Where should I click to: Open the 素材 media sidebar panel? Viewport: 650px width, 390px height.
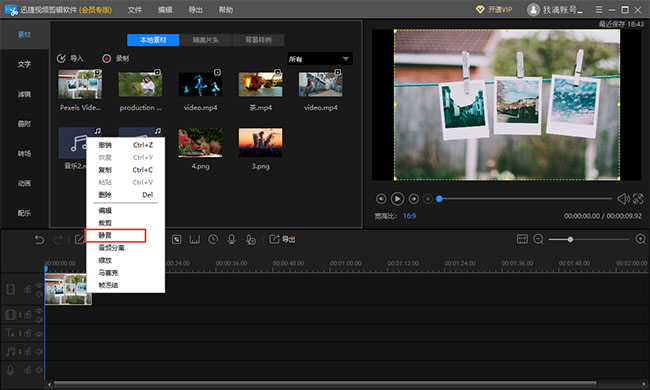(24, 34)
